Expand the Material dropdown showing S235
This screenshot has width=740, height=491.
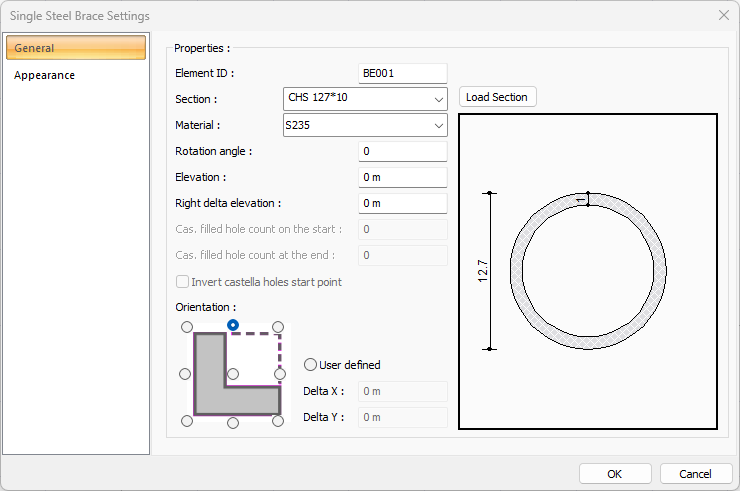[x=365, y=125]
